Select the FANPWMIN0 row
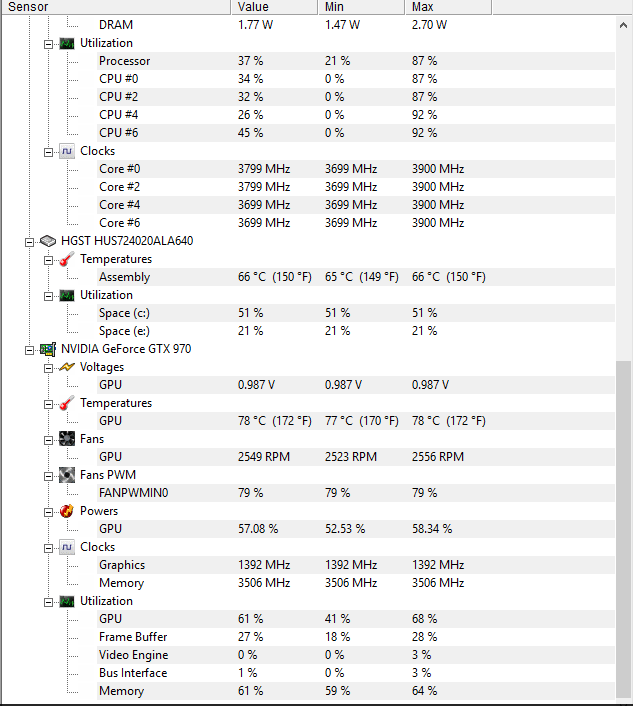Screen dimensions: 633x706 pyautogui.click(x=356, y=493)
